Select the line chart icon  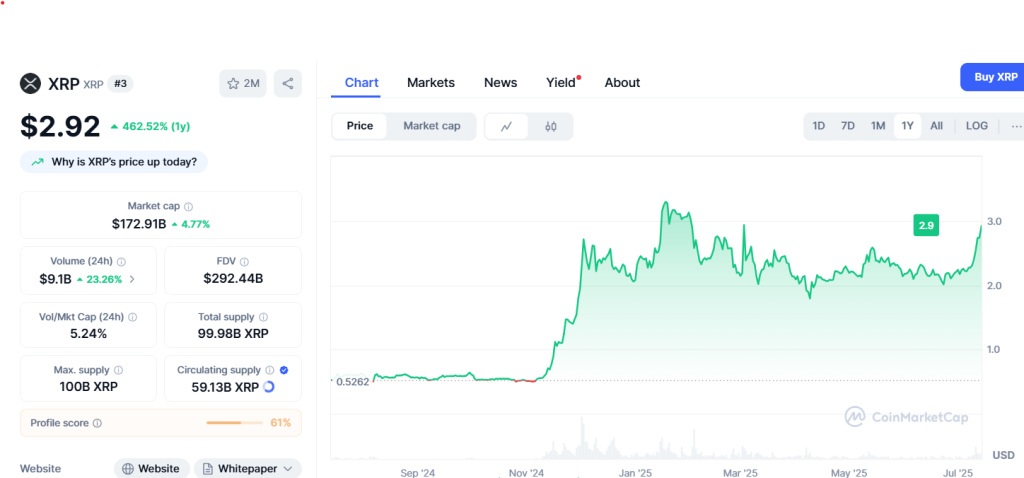click(506, 127)
